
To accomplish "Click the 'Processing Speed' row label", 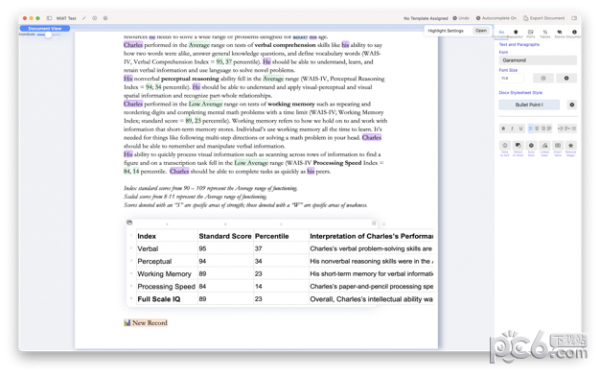I will 166,287.
